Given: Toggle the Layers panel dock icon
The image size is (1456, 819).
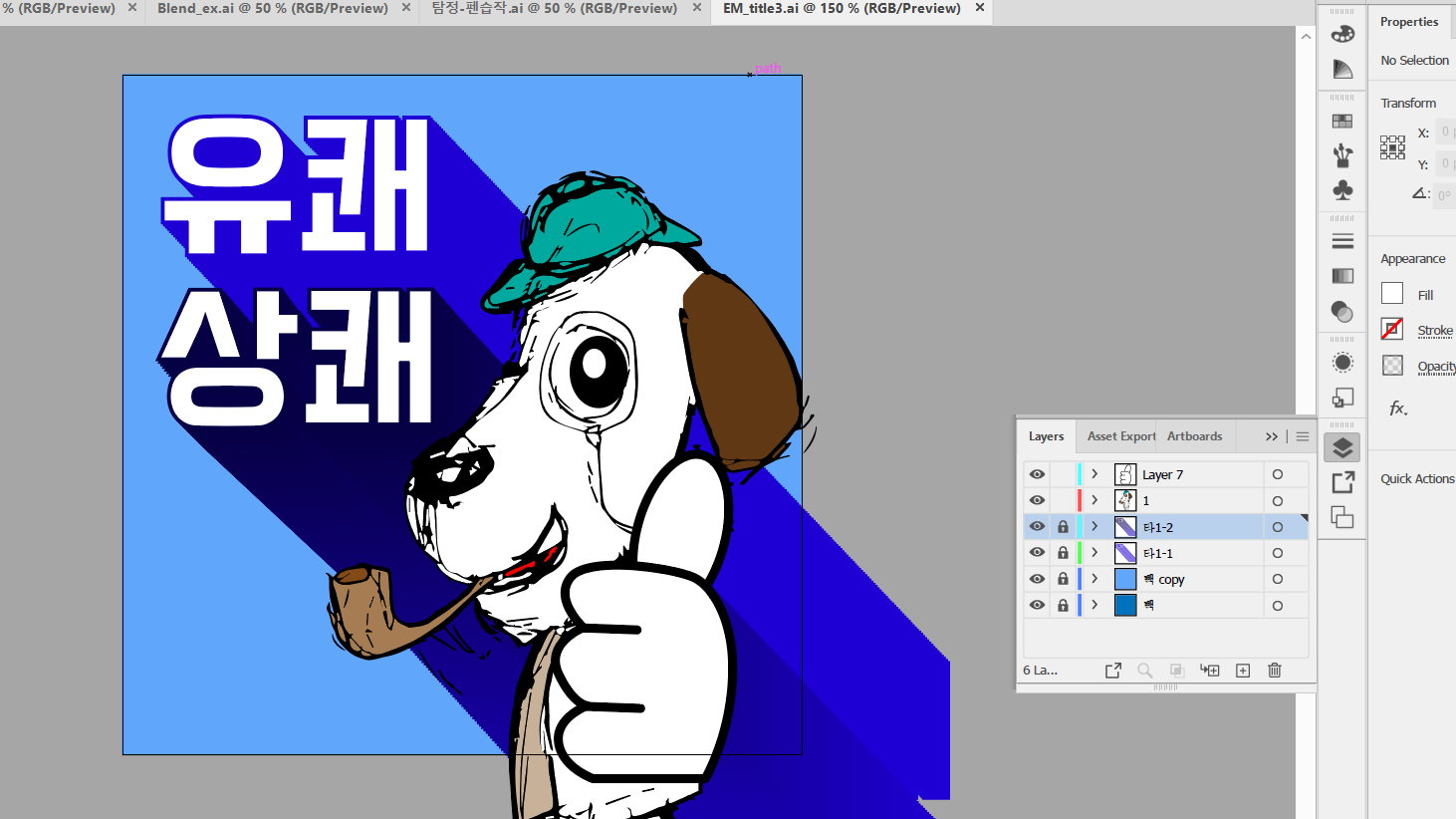Looking at the screenshot, I should tap(1342, 448).
